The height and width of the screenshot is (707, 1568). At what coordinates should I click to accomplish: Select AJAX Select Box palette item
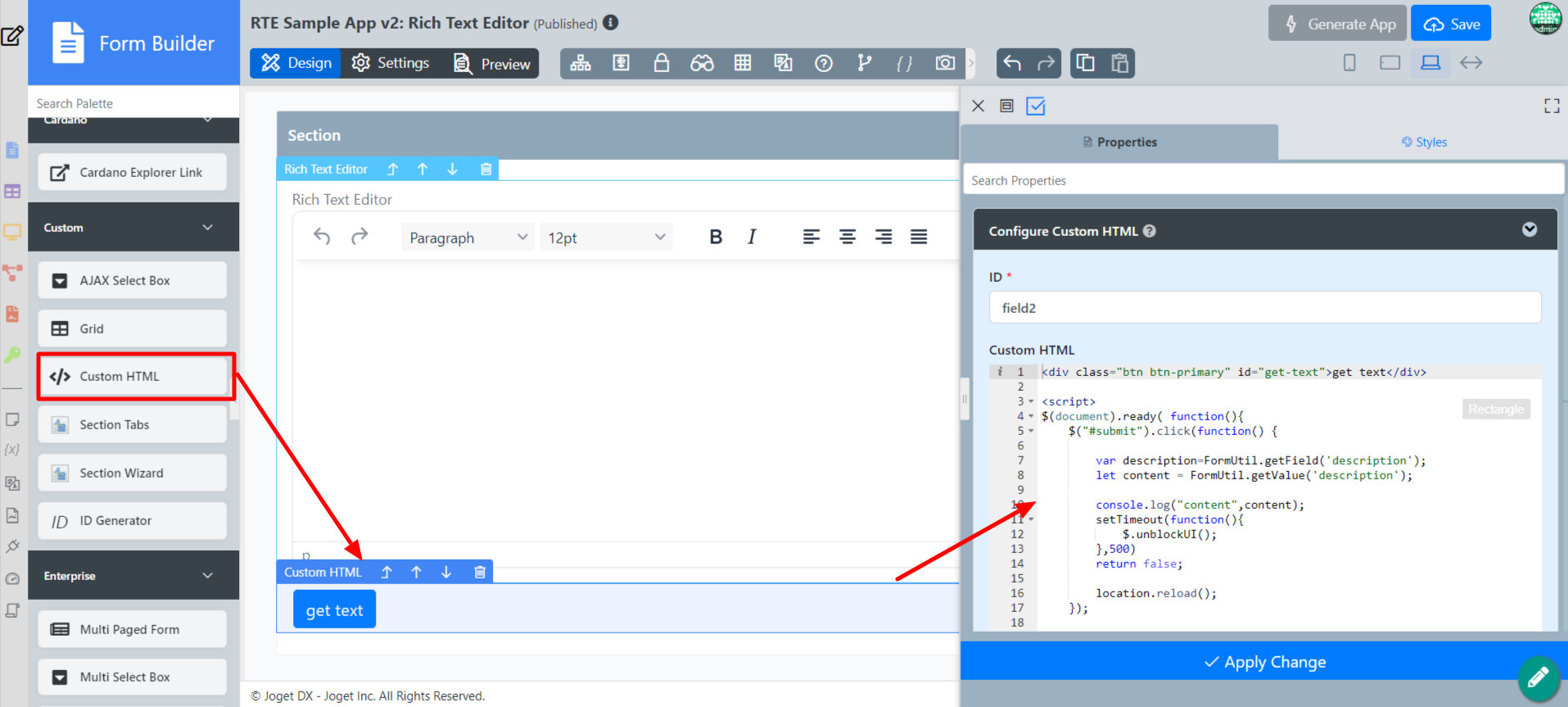point(133,280)
